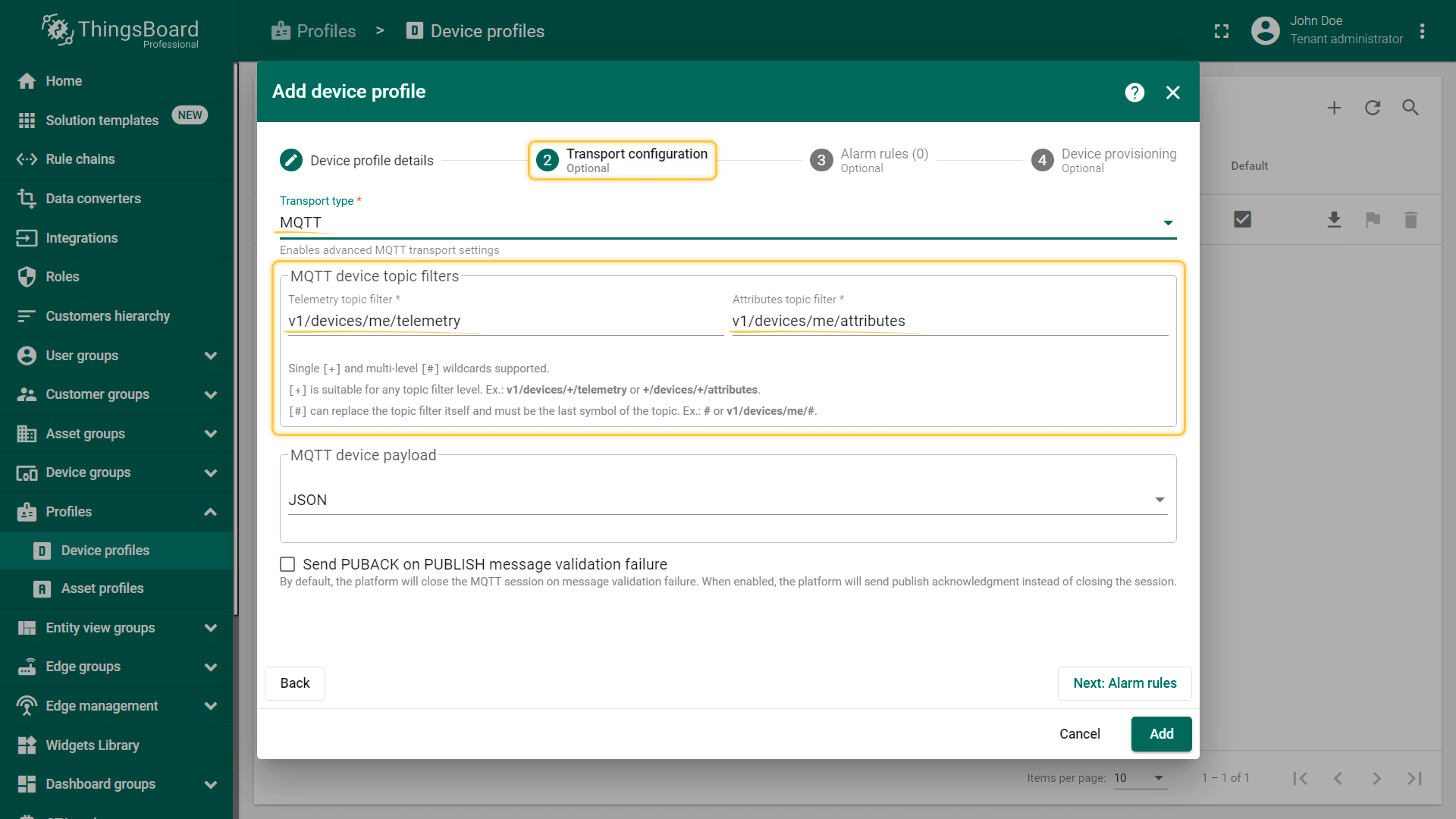
Task: Click the Data converters sidebar icon
Action: pyautogui.click(x=27, y=199)
